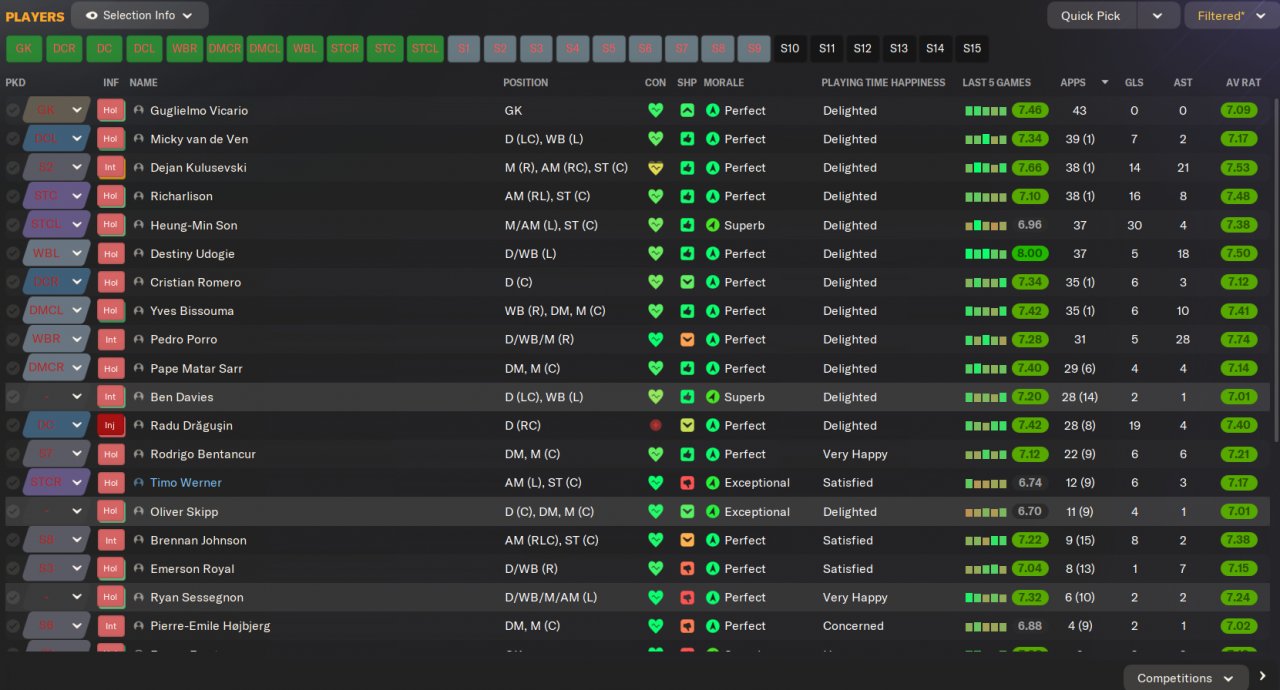Click the Hol badge beside Timo Werner
Viewport: 1280px width, 690px height.
coord(110,483)
